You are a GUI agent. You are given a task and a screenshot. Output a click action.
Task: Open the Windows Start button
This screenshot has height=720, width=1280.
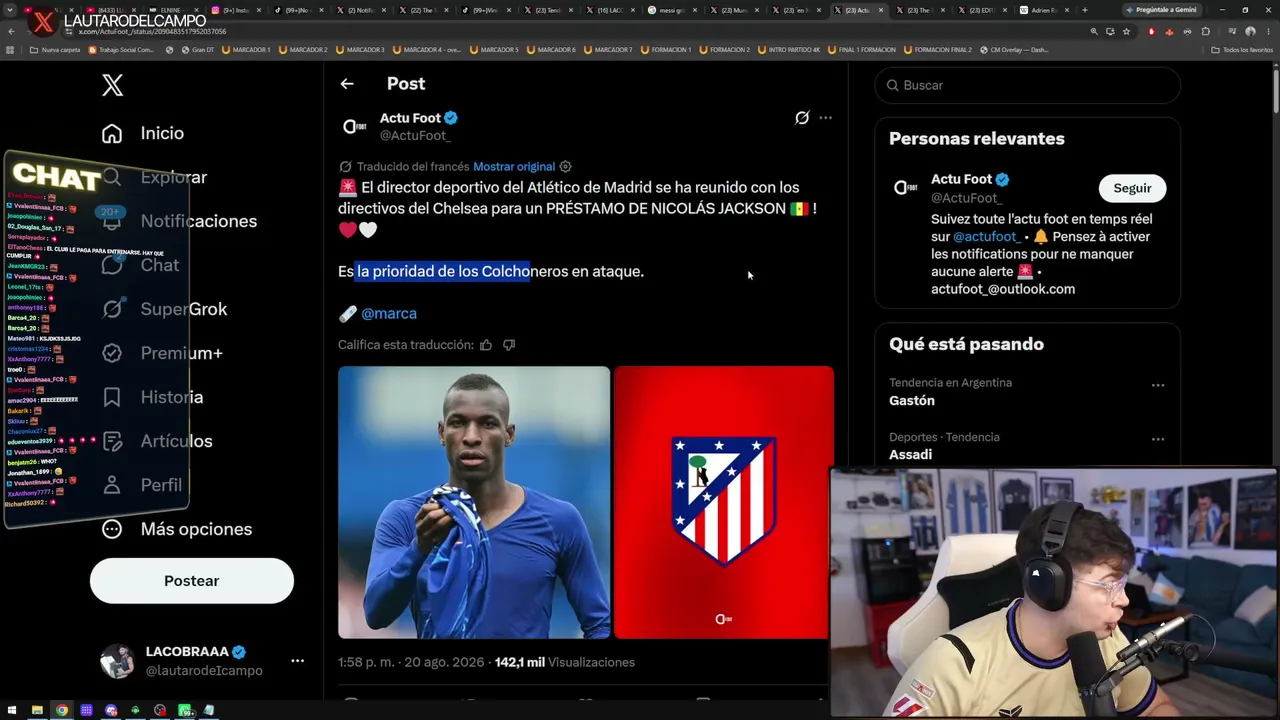[12, 711]
